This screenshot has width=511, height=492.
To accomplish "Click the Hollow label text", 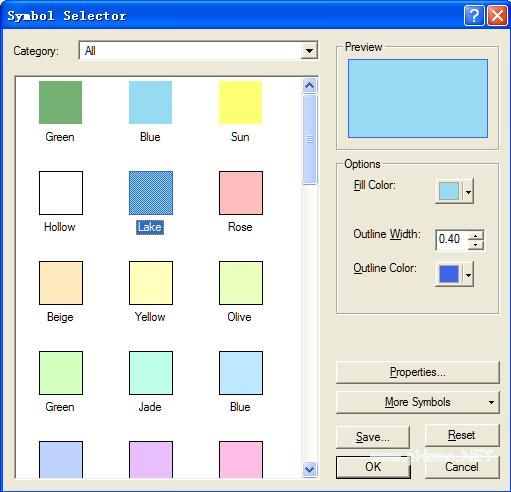I will (x=60, y=227).
